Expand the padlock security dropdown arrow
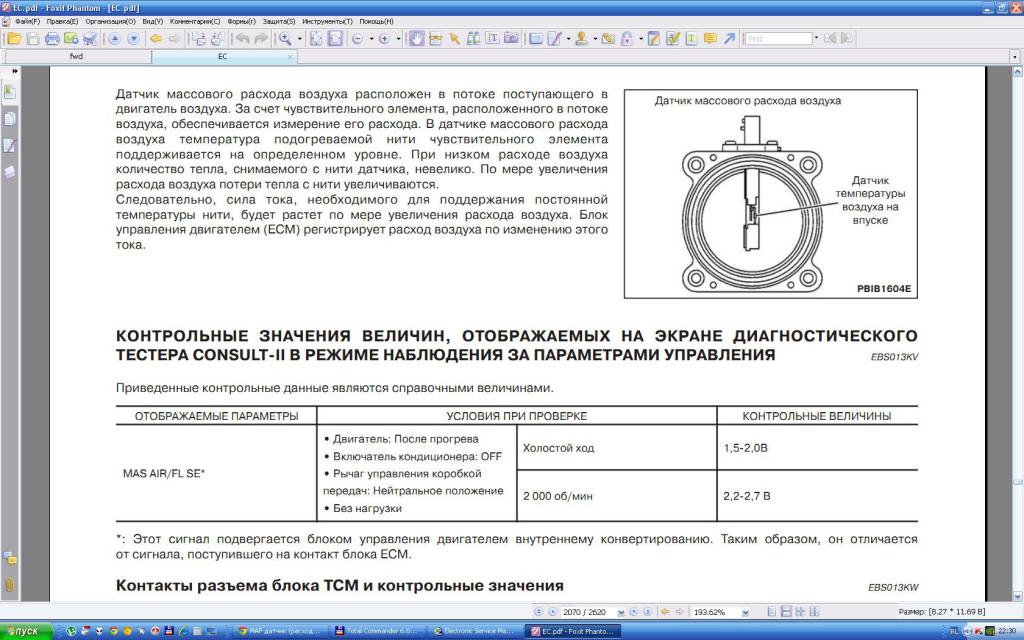The width and height of the screenshot is (1024, 640). pyautogui.click(x=641, y=39)
